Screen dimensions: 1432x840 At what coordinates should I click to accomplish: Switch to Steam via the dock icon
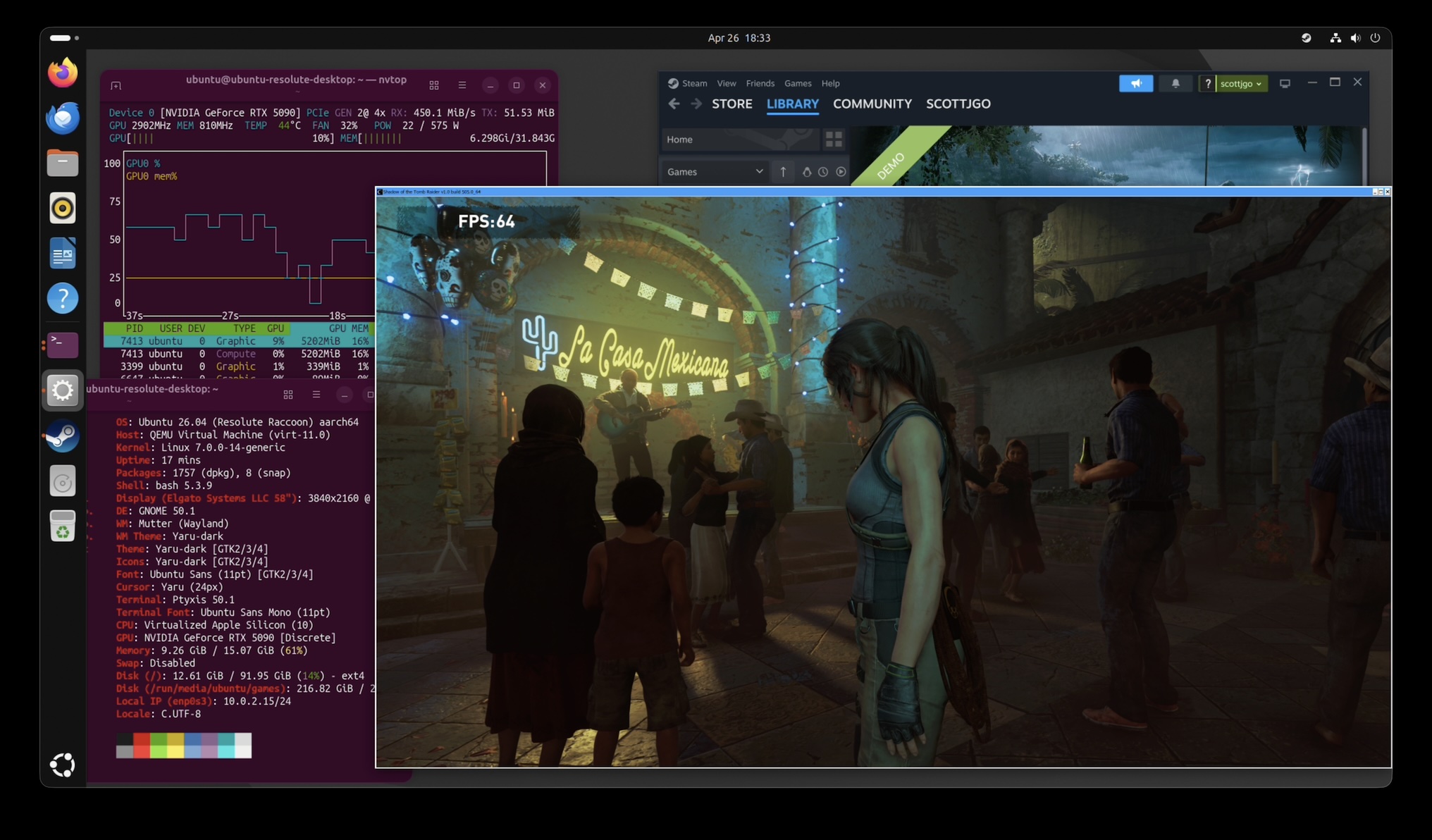63,436
